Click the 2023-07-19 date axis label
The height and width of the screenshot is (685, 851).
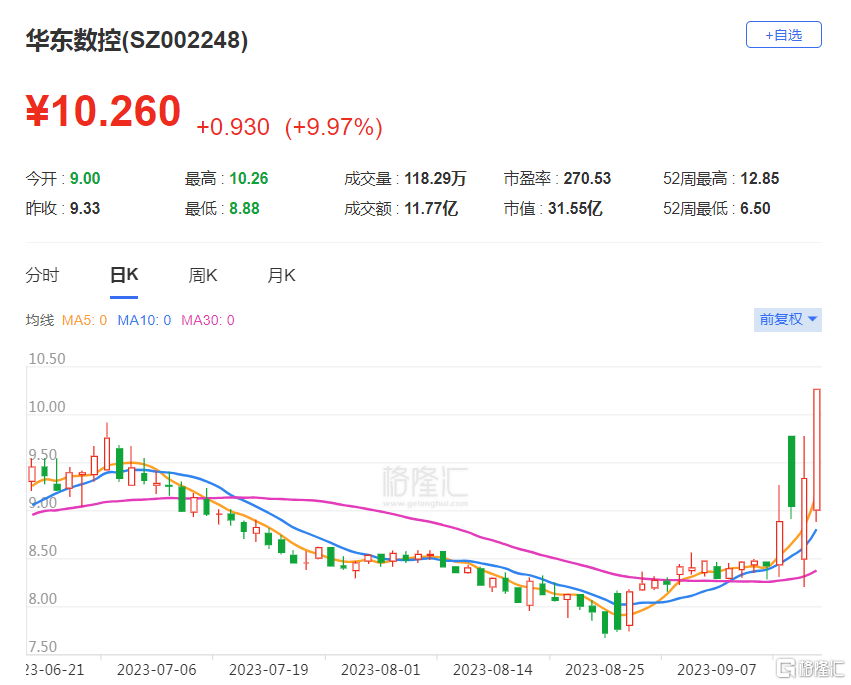click(269, 670)
